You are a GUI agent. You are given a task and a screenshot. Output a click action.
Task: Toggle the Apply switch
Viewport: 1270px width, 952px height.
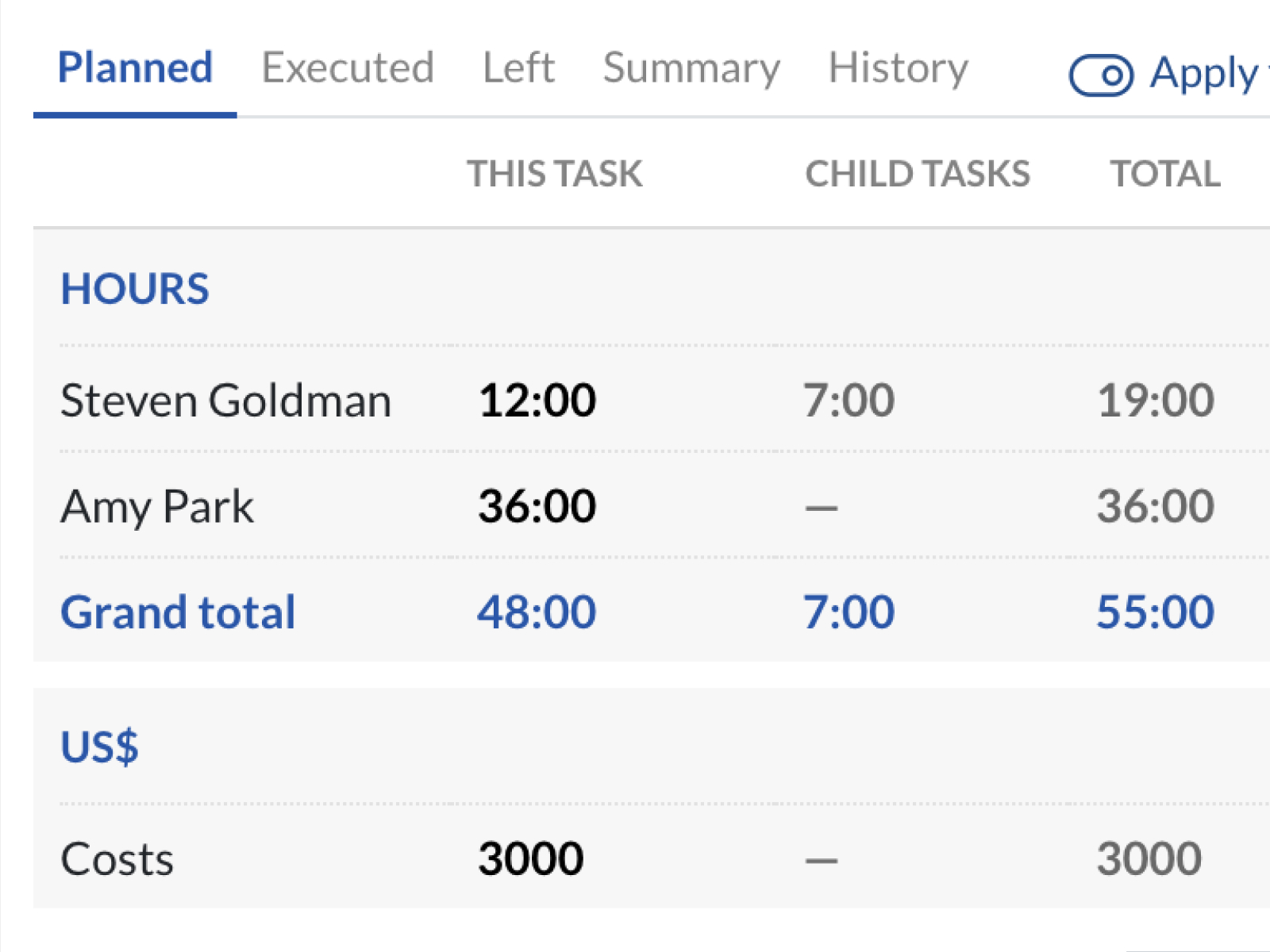click(1101, 75)
